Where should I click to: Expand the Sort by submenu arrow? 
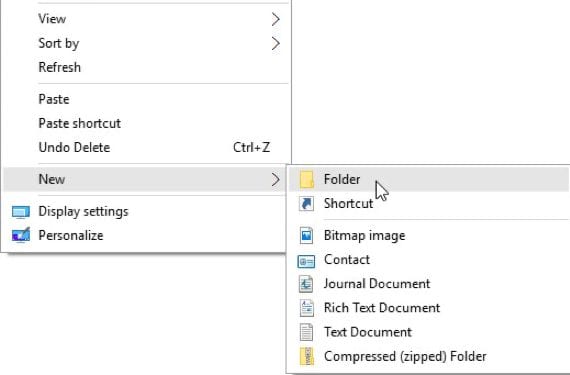pos(276,43)
